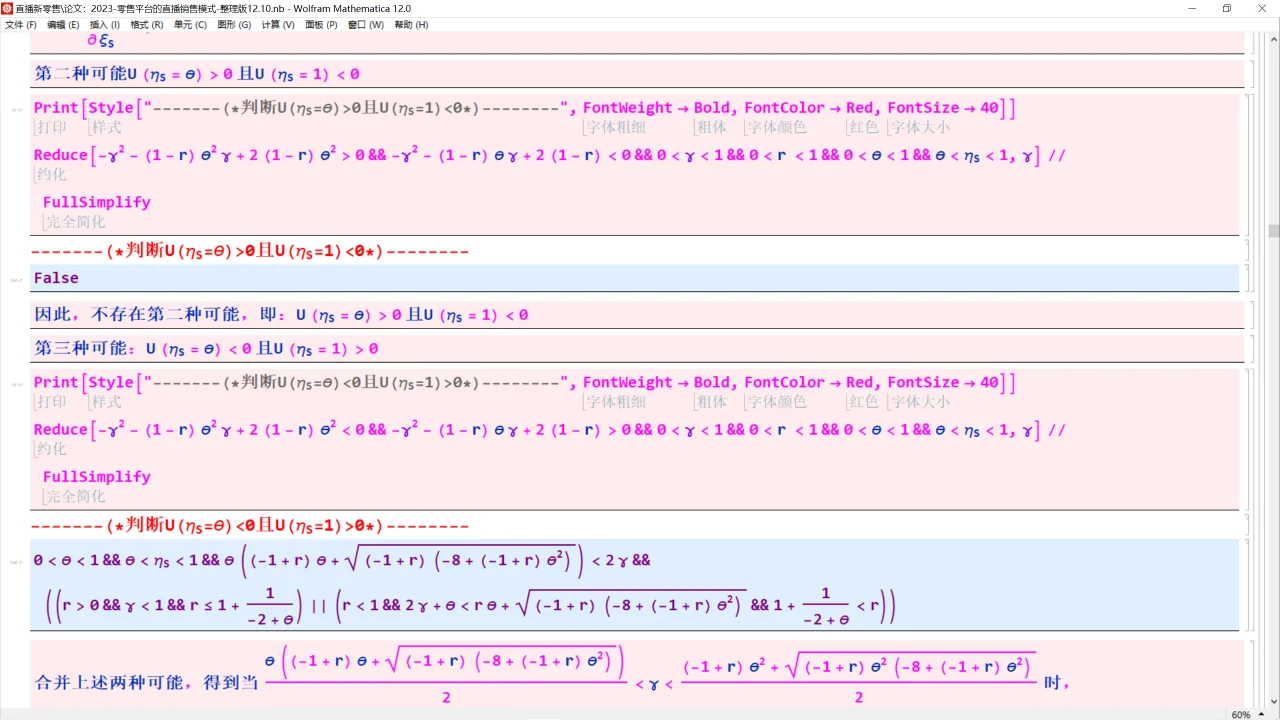This screenshot has height=720, width=1280.
Task: Click the text '合并上述两种可能，得到当'
Action: click(x=147, y=683)
